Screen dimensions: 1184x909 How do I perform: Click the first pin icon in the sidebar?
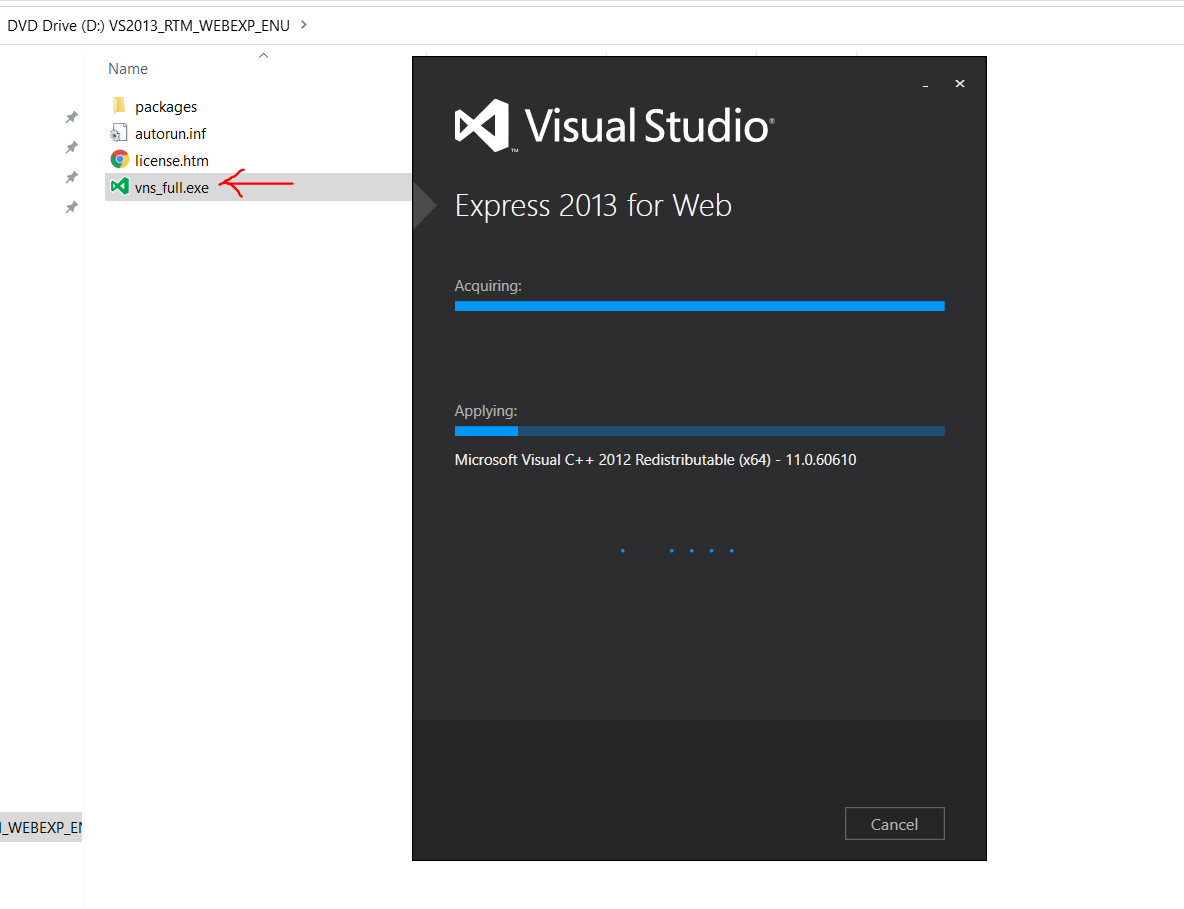click(71, 117)
